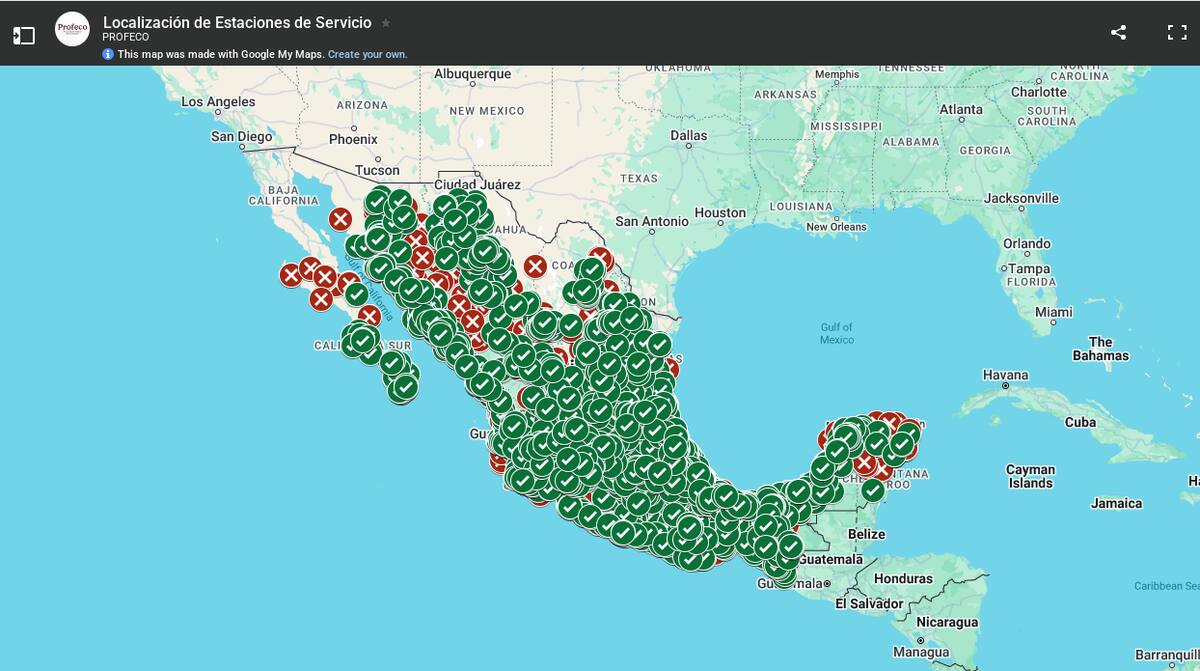Select the green check marker at Baja California Sur's tip
Viewport: 1200px width, 671px height.
point(404,388)
